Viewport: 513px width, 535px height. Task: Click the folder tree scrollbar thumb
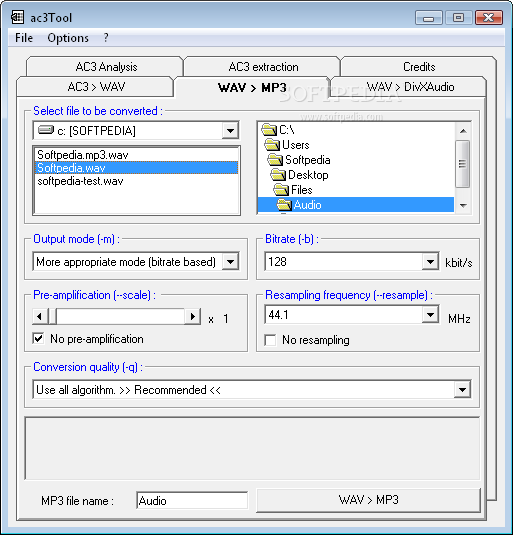[x=463, y=164]
